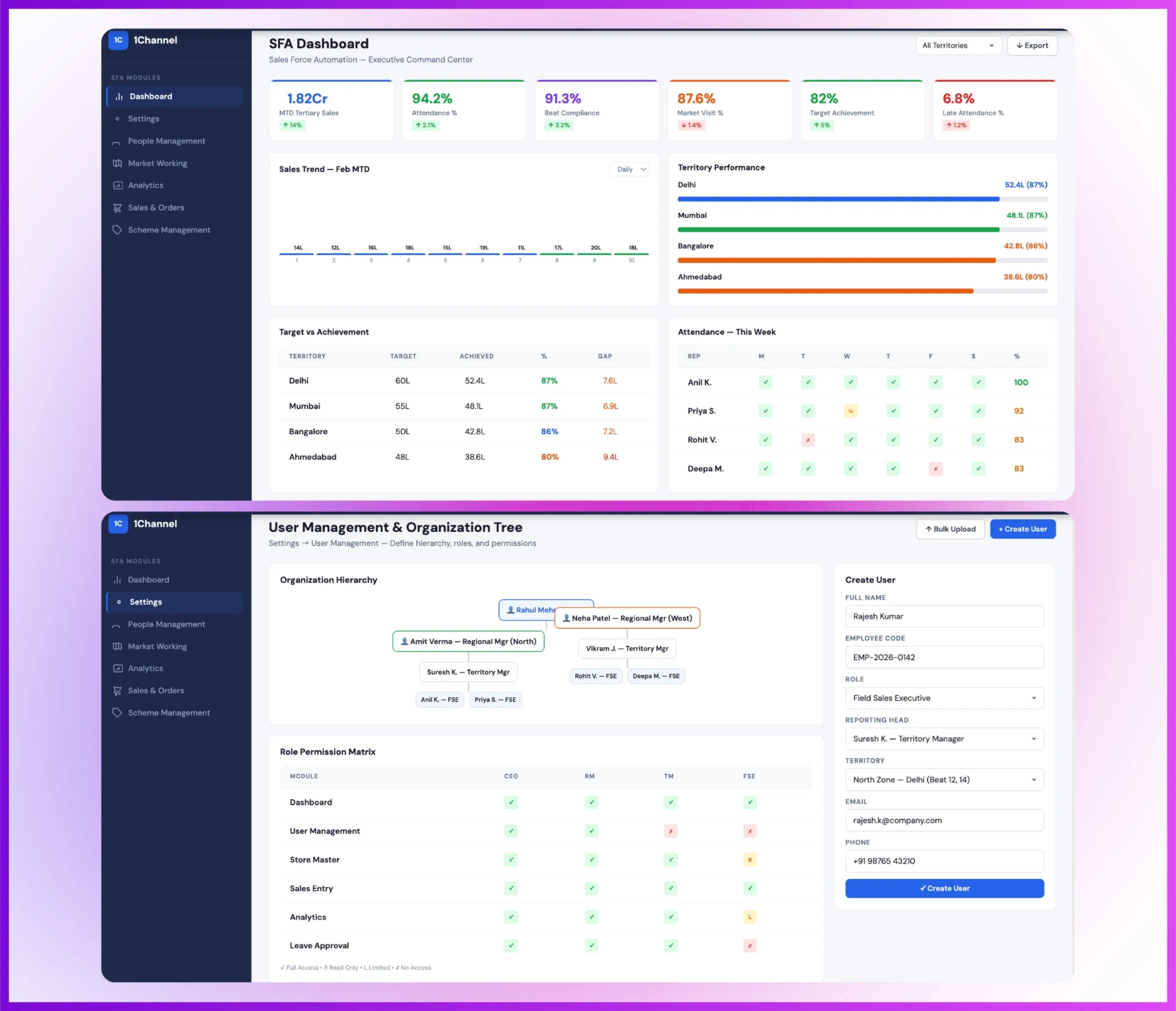The image size is (1176, 1011).
Task: Click the Market Working book icon
Action: 117,163
